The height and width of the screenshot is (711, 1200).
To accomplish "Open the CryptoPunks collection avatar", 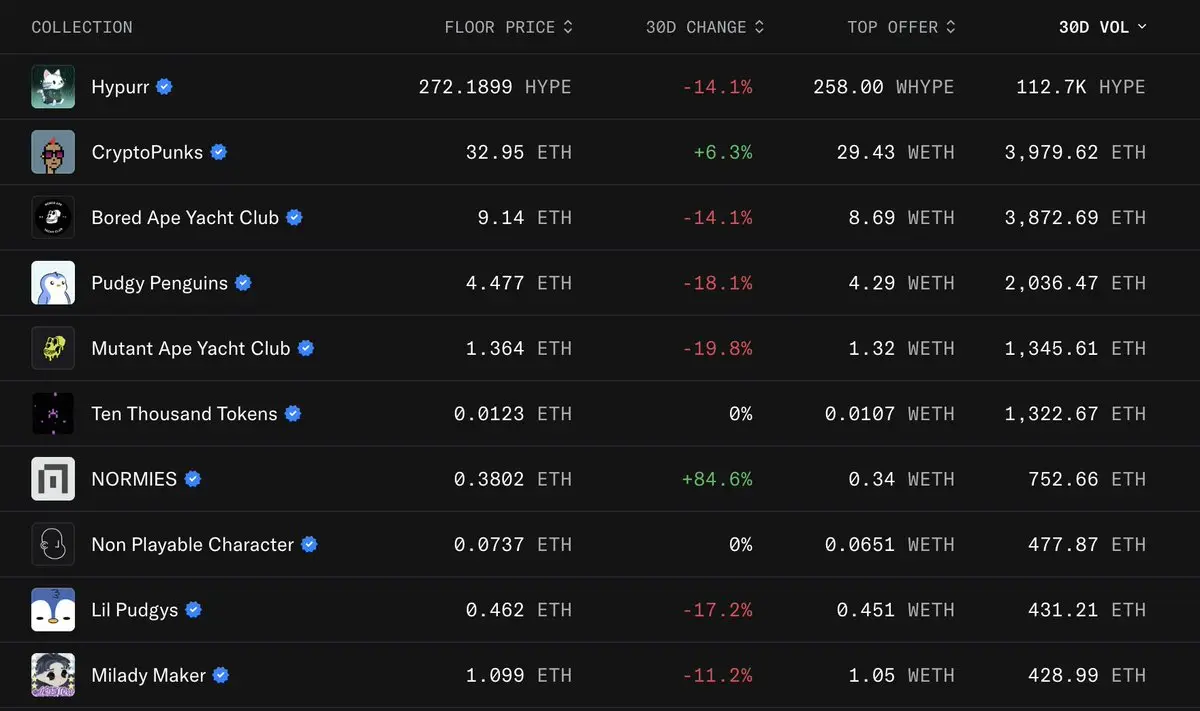I will click(x=53, y=152).
